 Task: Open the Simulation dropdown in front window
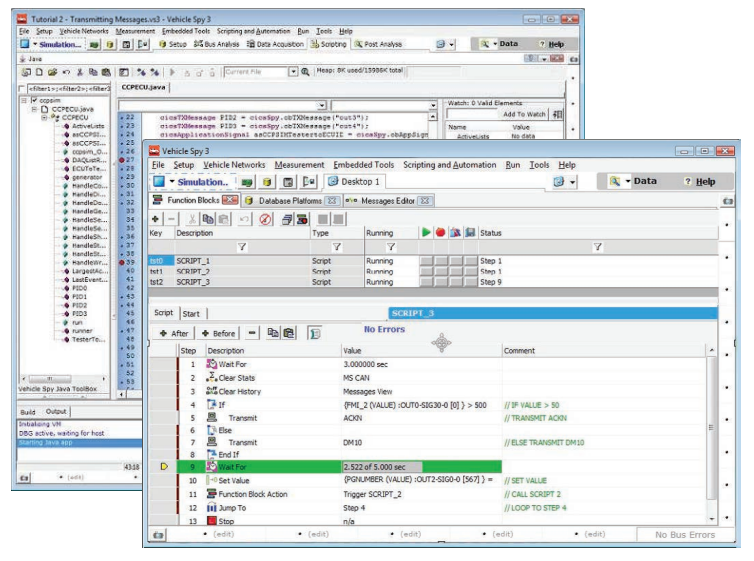point(171,182)
